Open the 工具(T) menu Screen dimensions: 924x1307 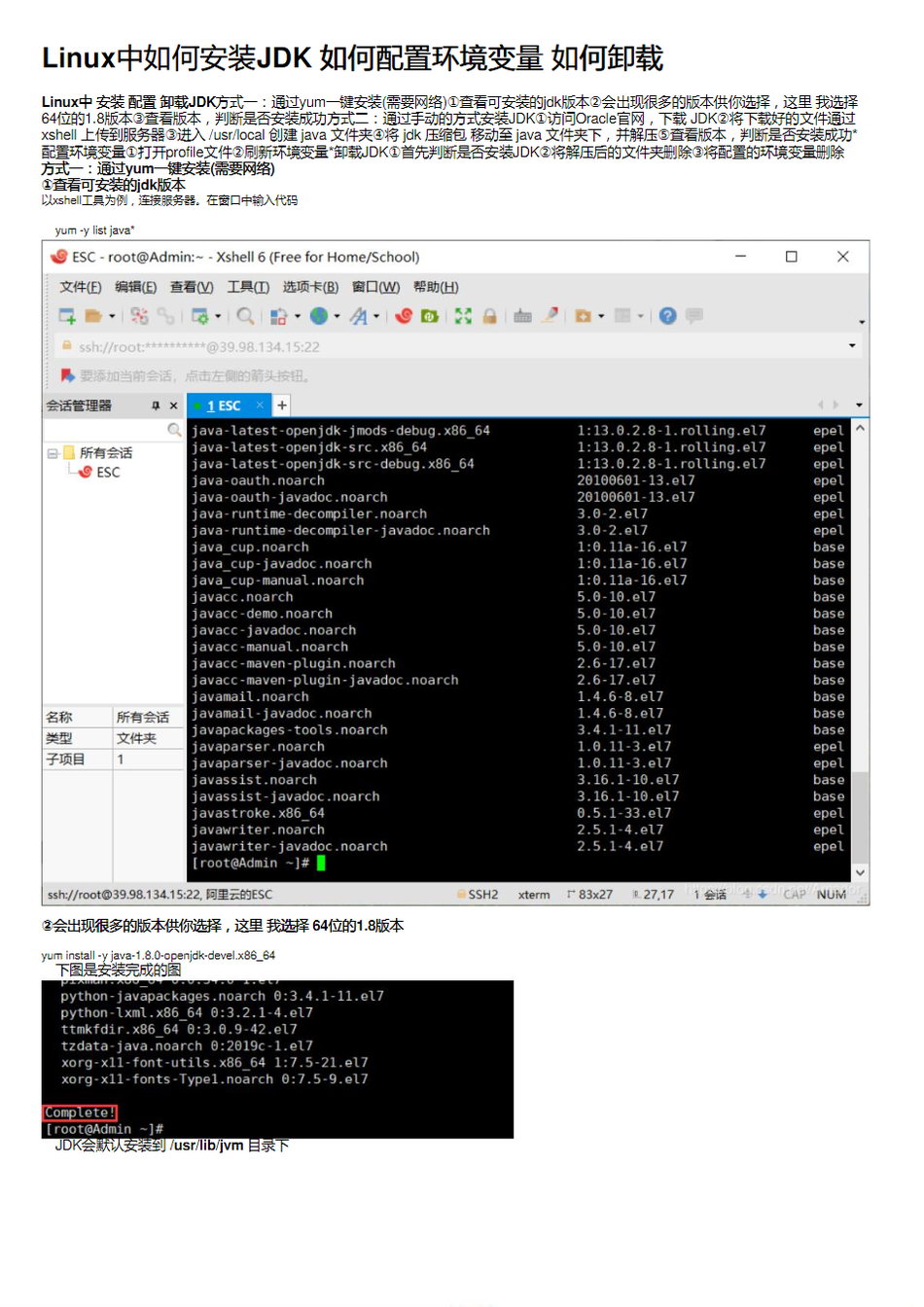[x=247, y=287]
